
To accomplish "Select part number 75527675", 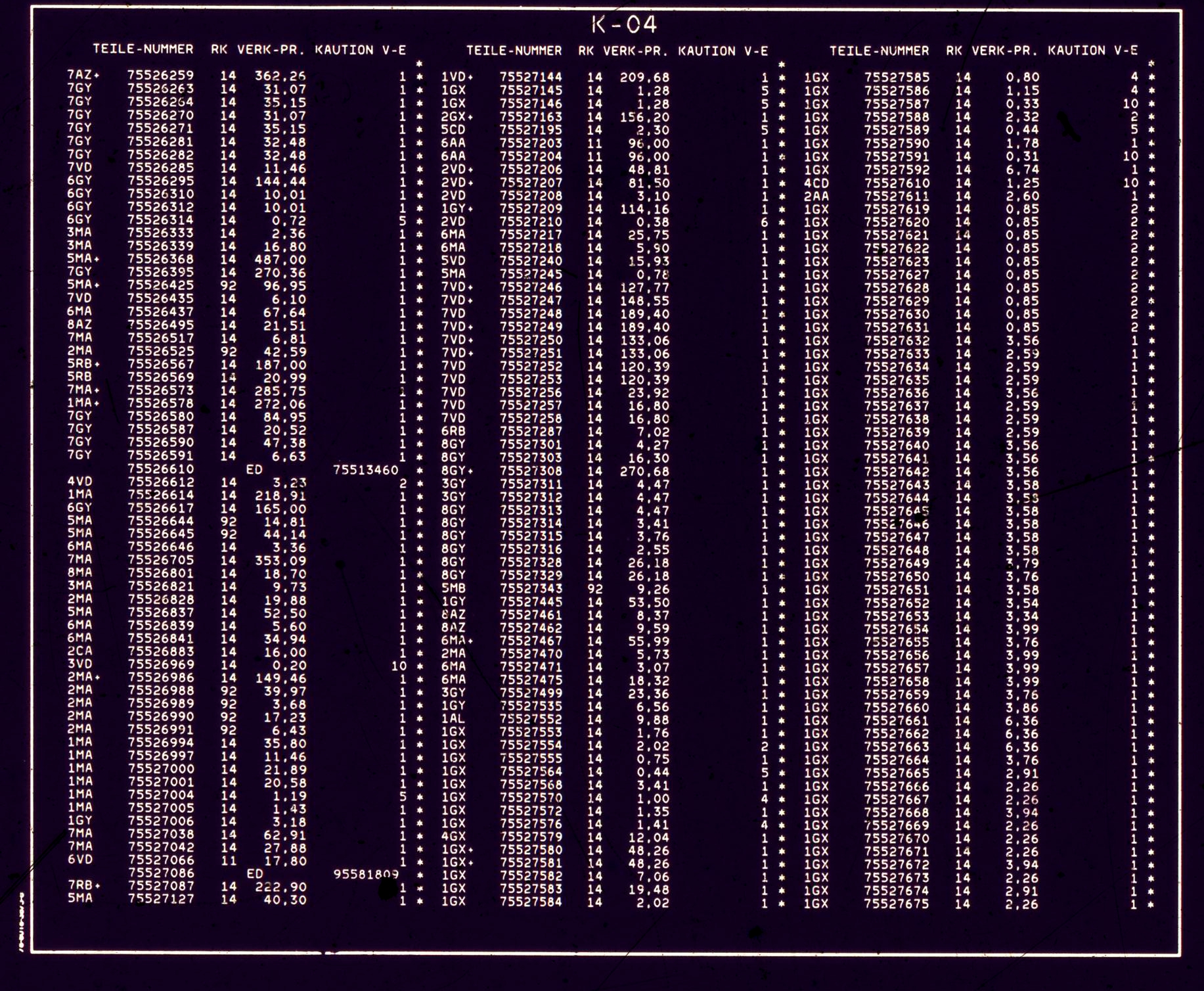I will coord(897,904).
